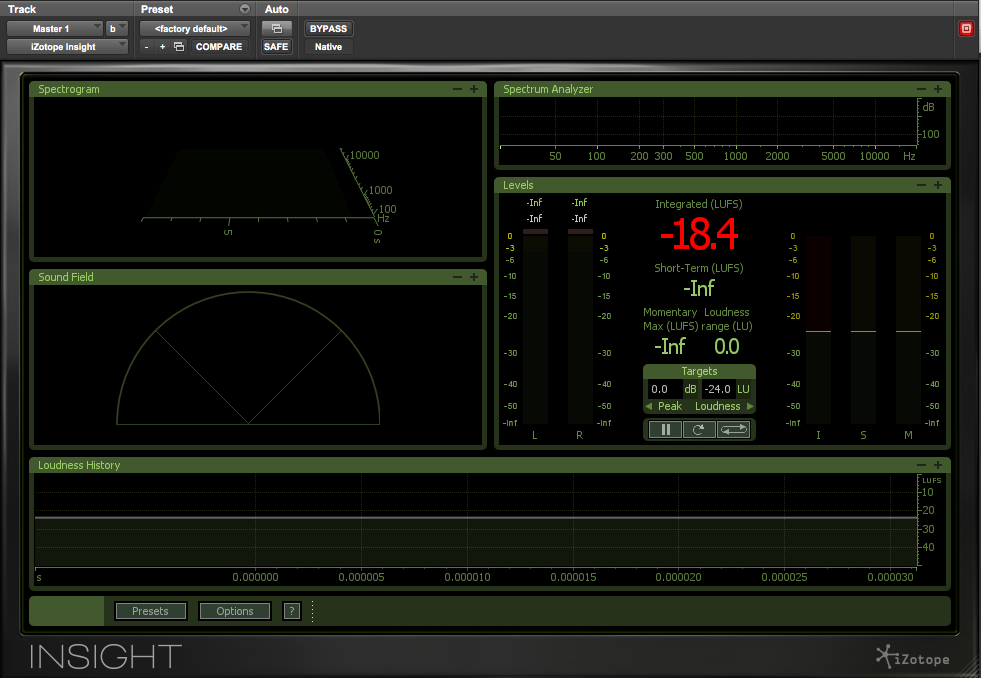This screenshot has width=981, height=678.
Task: Toggle the COMPARE button
Action: click(219, 47)
